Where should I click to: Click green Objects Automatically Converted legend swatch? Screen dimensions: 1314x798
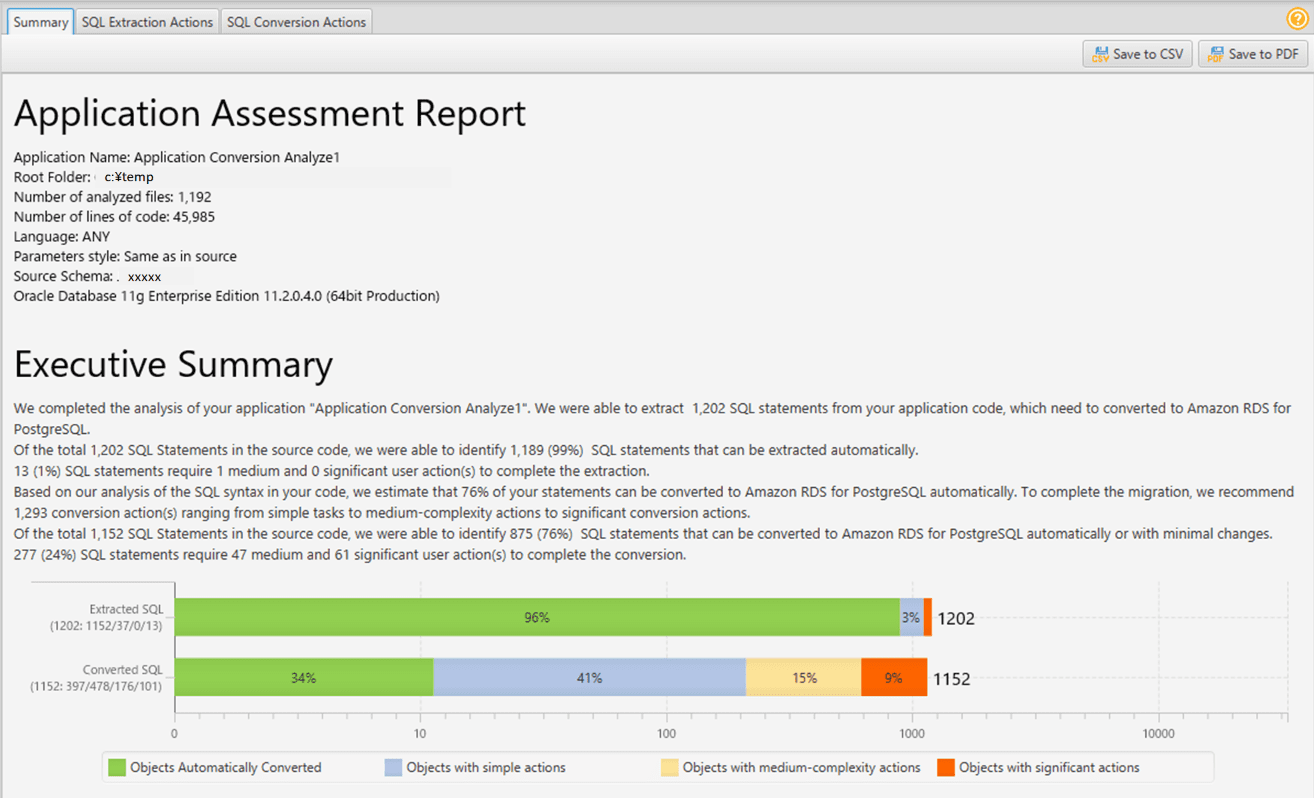click(117, 768)
